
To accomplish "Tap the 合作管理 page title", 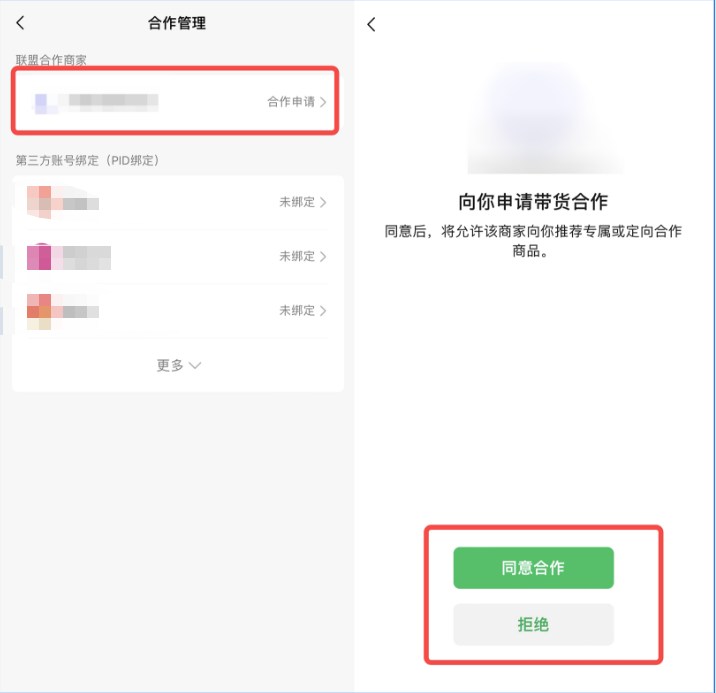I will pos(177,23).
